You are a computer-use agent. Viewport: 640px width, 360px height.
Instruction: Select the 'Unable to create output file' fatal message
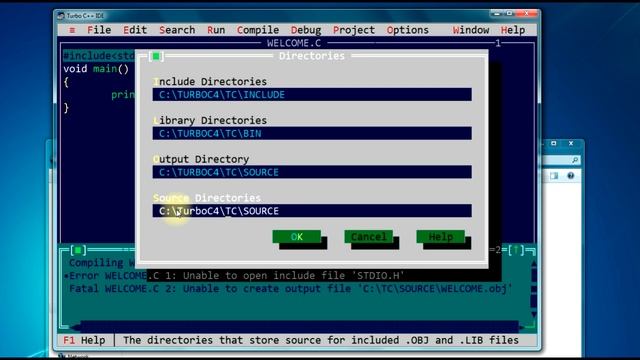tap(290, 289)
